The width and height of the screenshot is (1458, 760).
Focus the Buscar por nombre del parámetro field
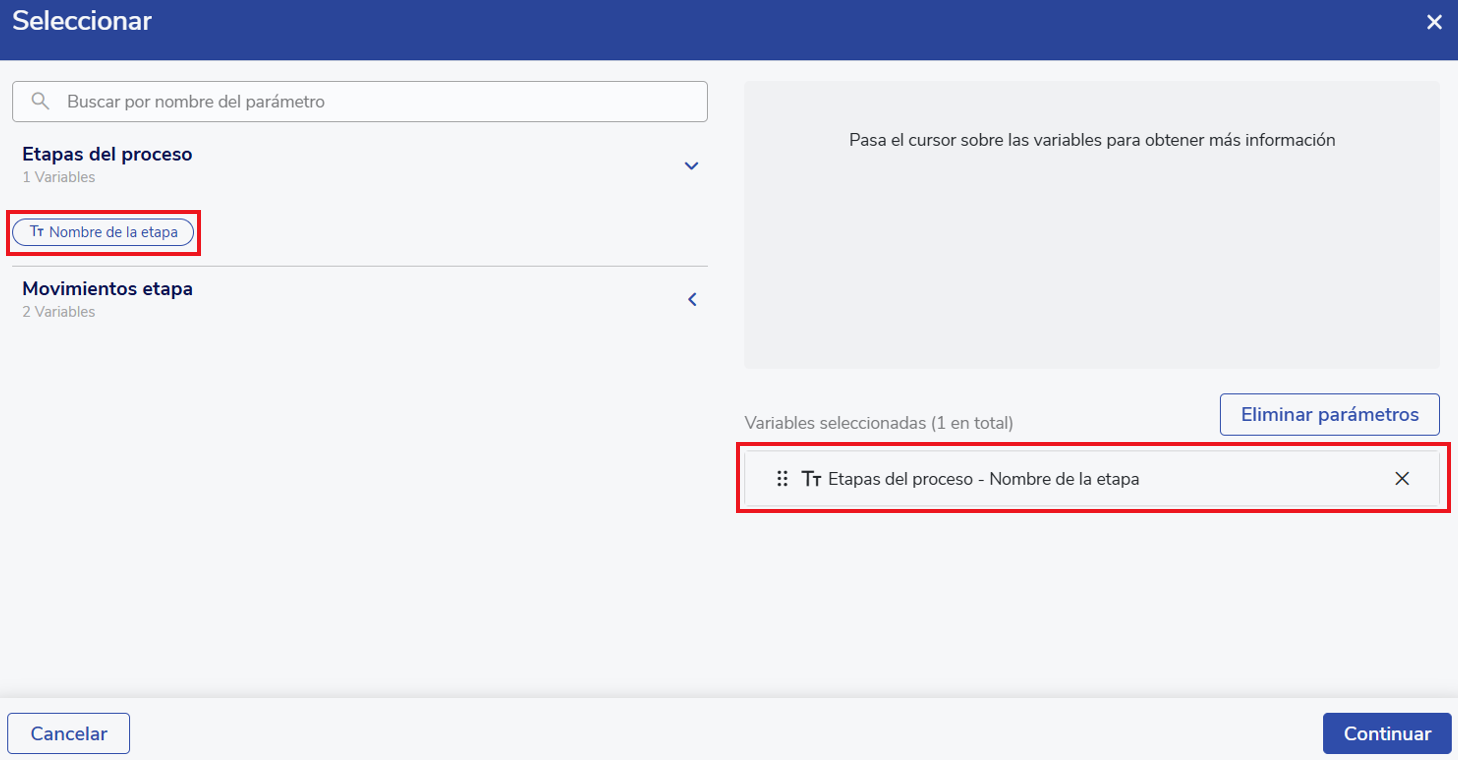click(x=380, y=102)
